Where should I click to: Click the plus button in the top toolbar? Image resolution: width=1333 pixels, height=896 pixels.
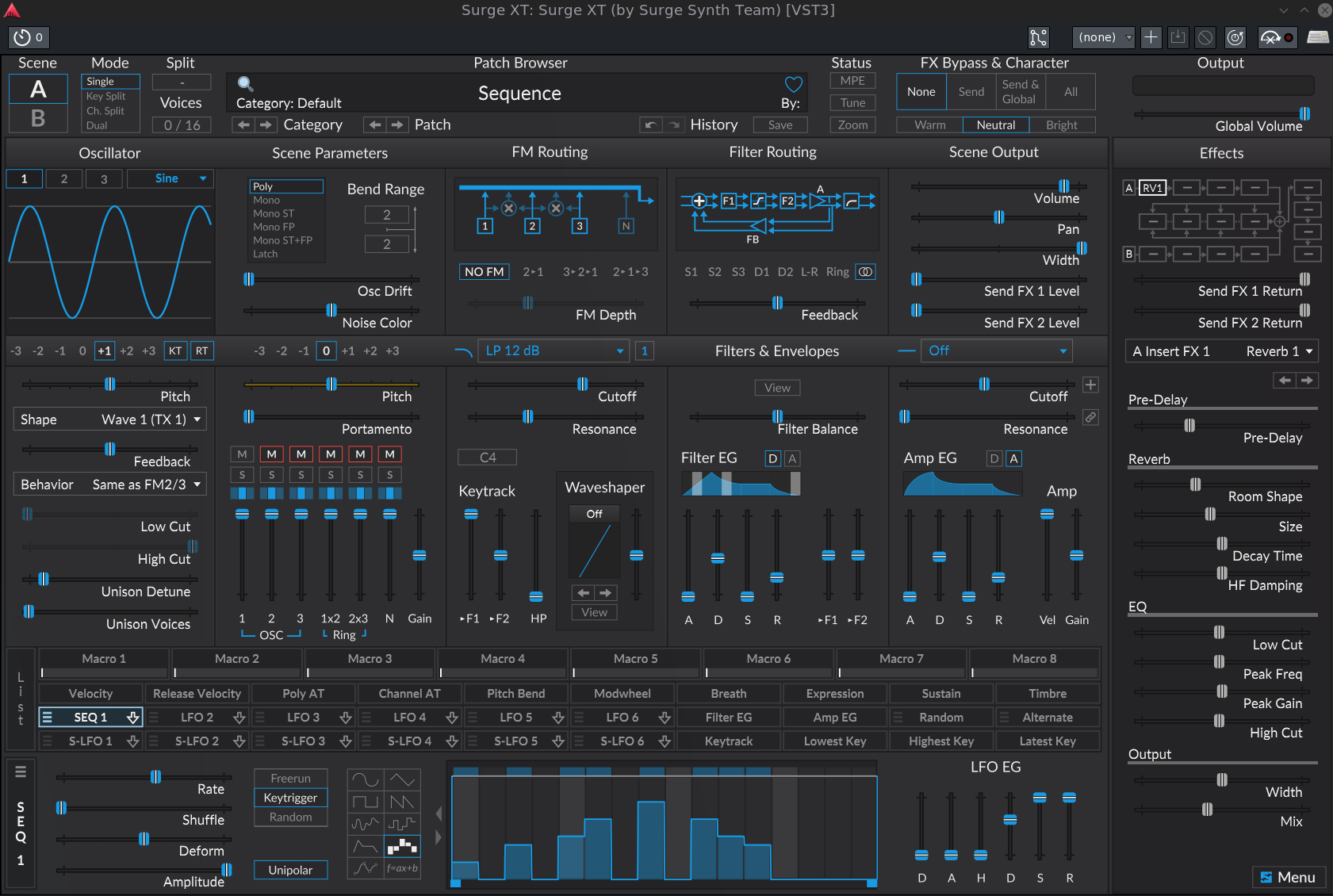(x=1151, y=37)
